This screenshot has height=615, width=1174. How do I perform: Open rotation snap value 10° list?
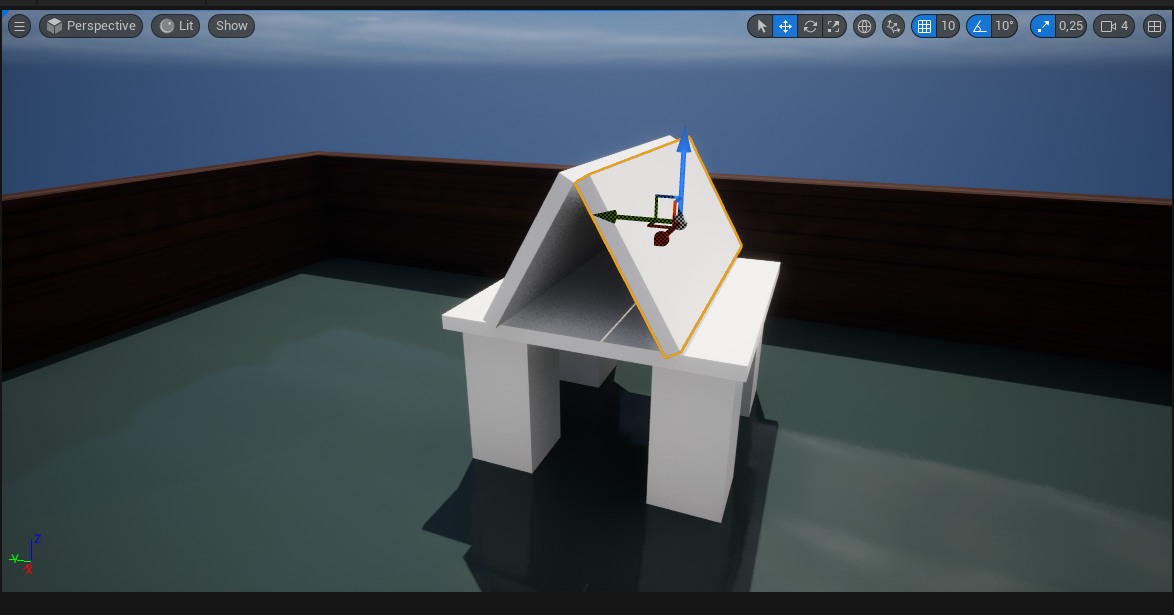pyautogui.click(x=1004, y=26)
